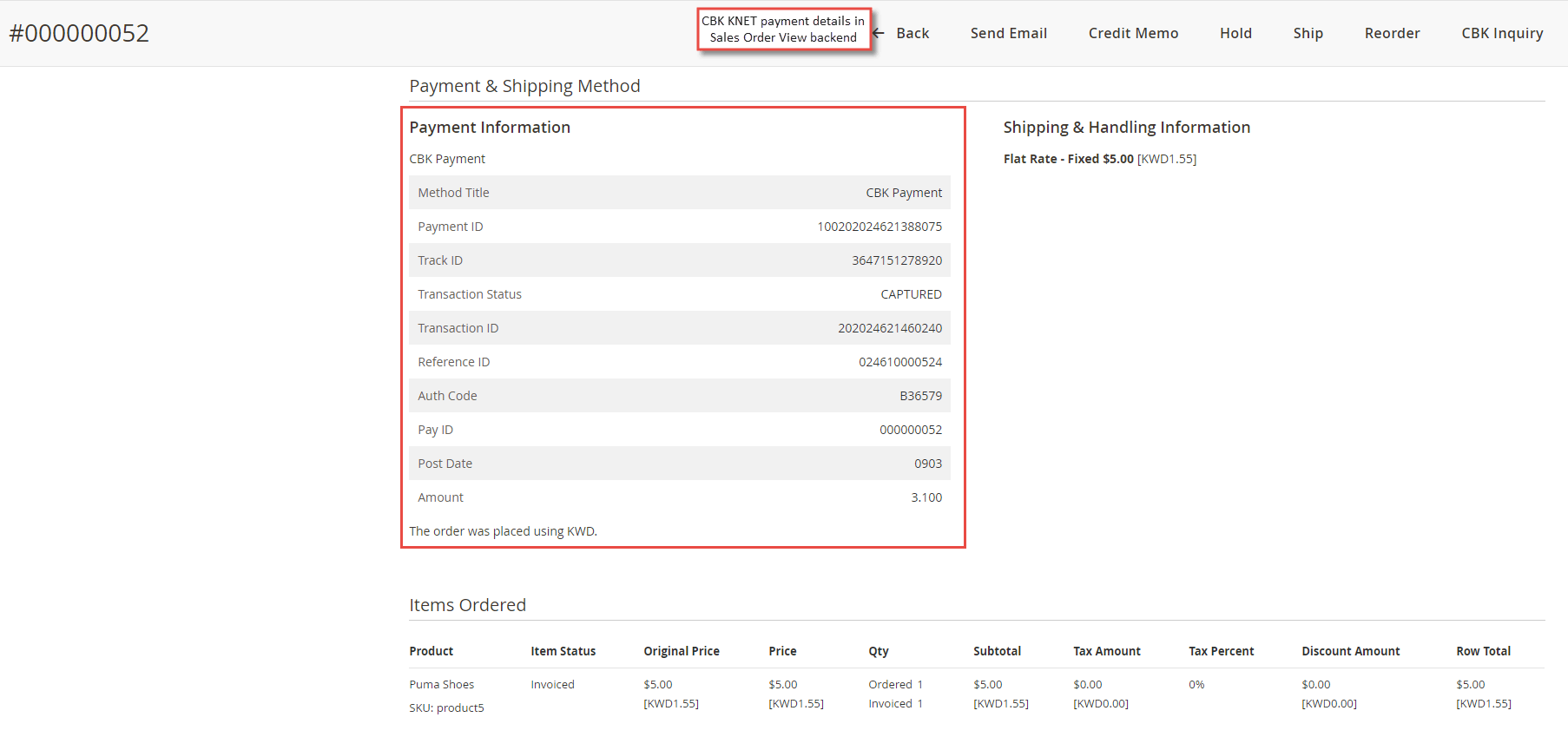This screenshot has width=1568, height=737.
Task: Click Shipping & Handling Information heading
Action: point(1126,128)
